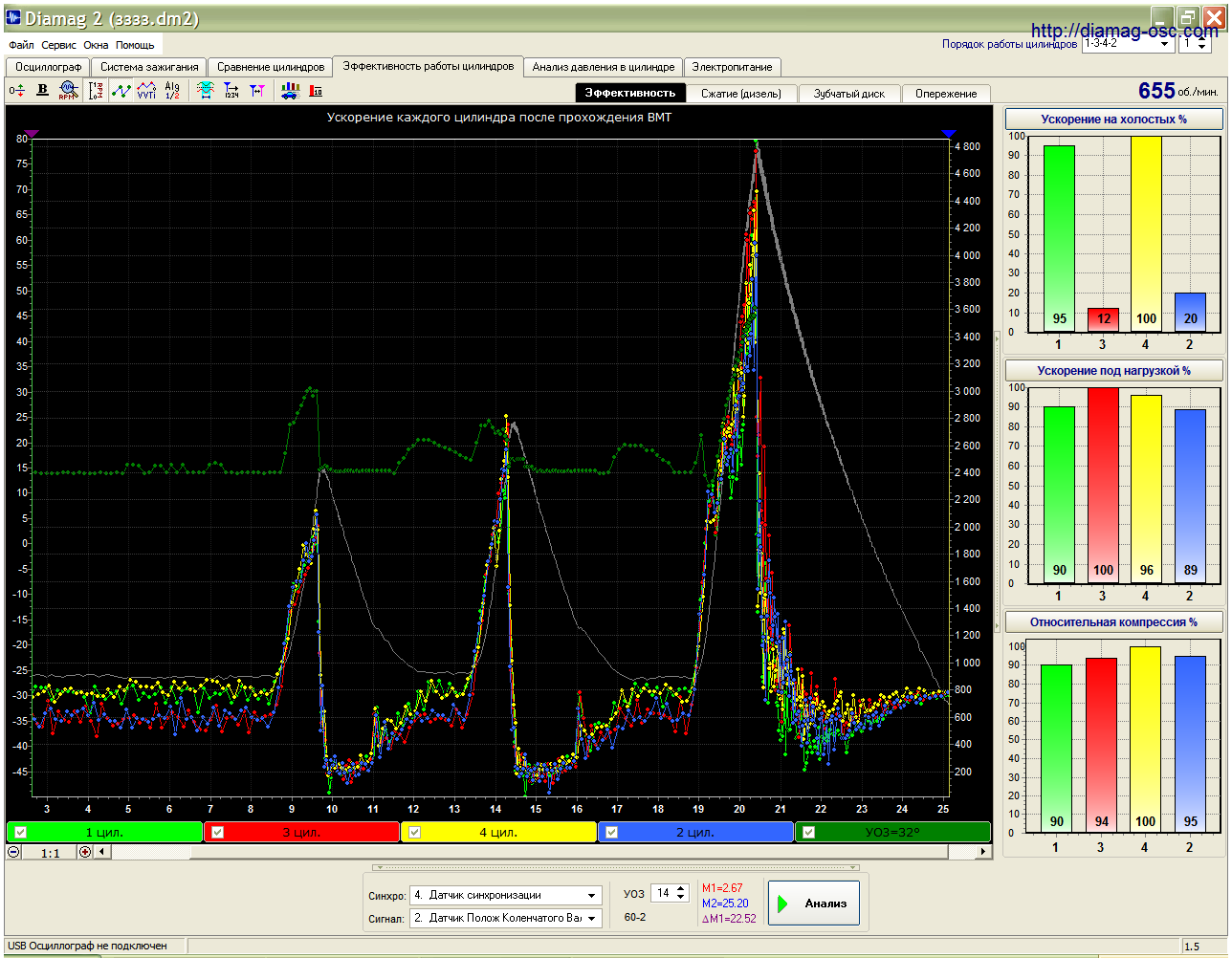1232x958 pixels.
Task: Click the chart horizontal scrollbar right arrow
Action: point(983,852)
